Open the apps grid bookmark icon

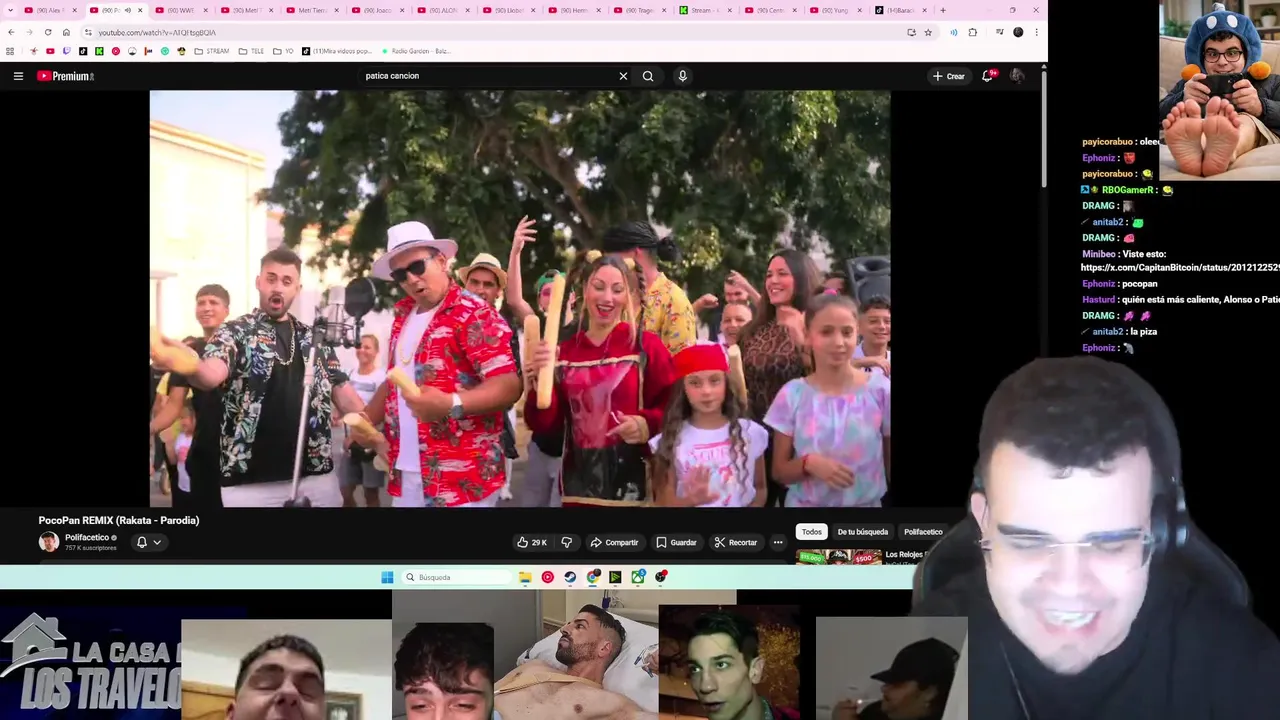point(11,51)
